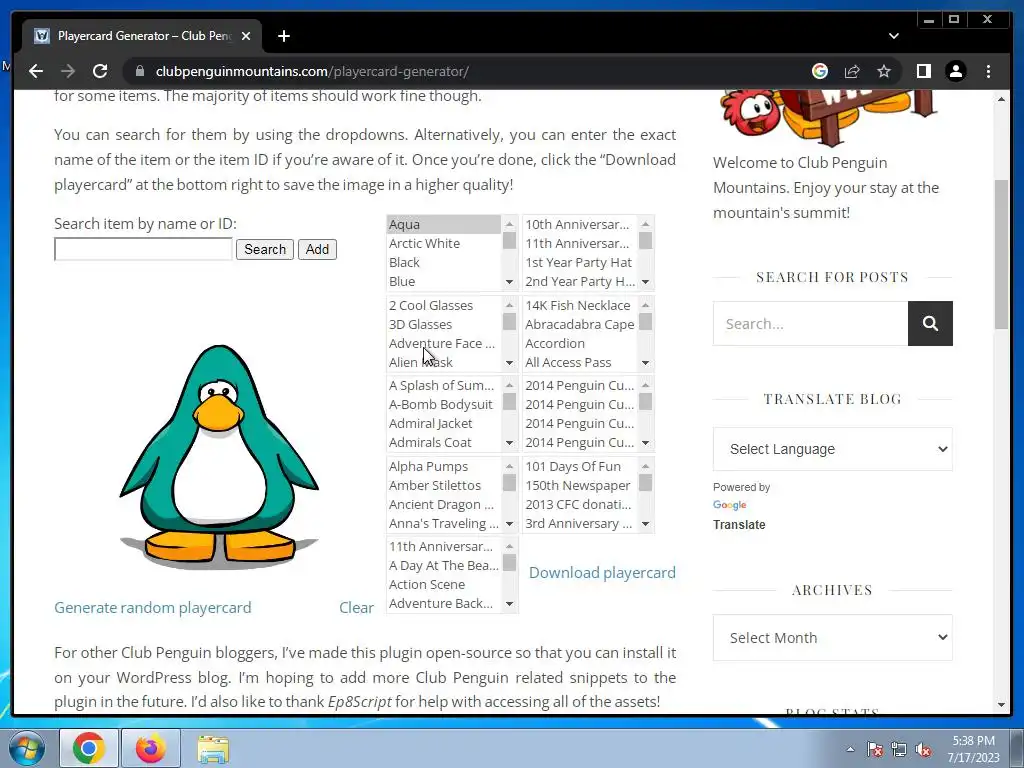Click the Google icon in address bar
The height and width of the screenshot is (768, 1024).
[820, 71]
